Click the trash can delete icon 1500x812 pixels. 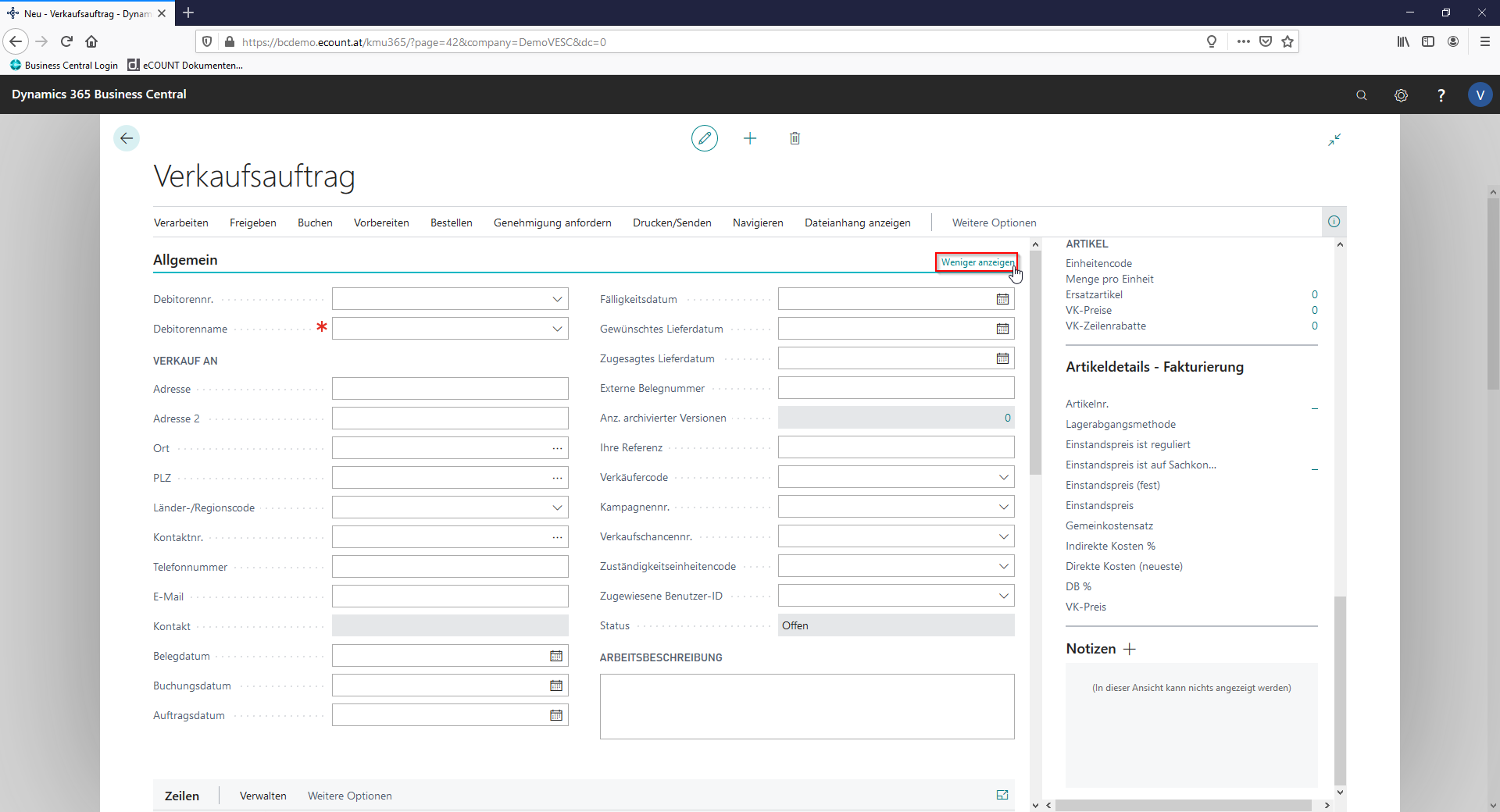[x=795, y=138]
